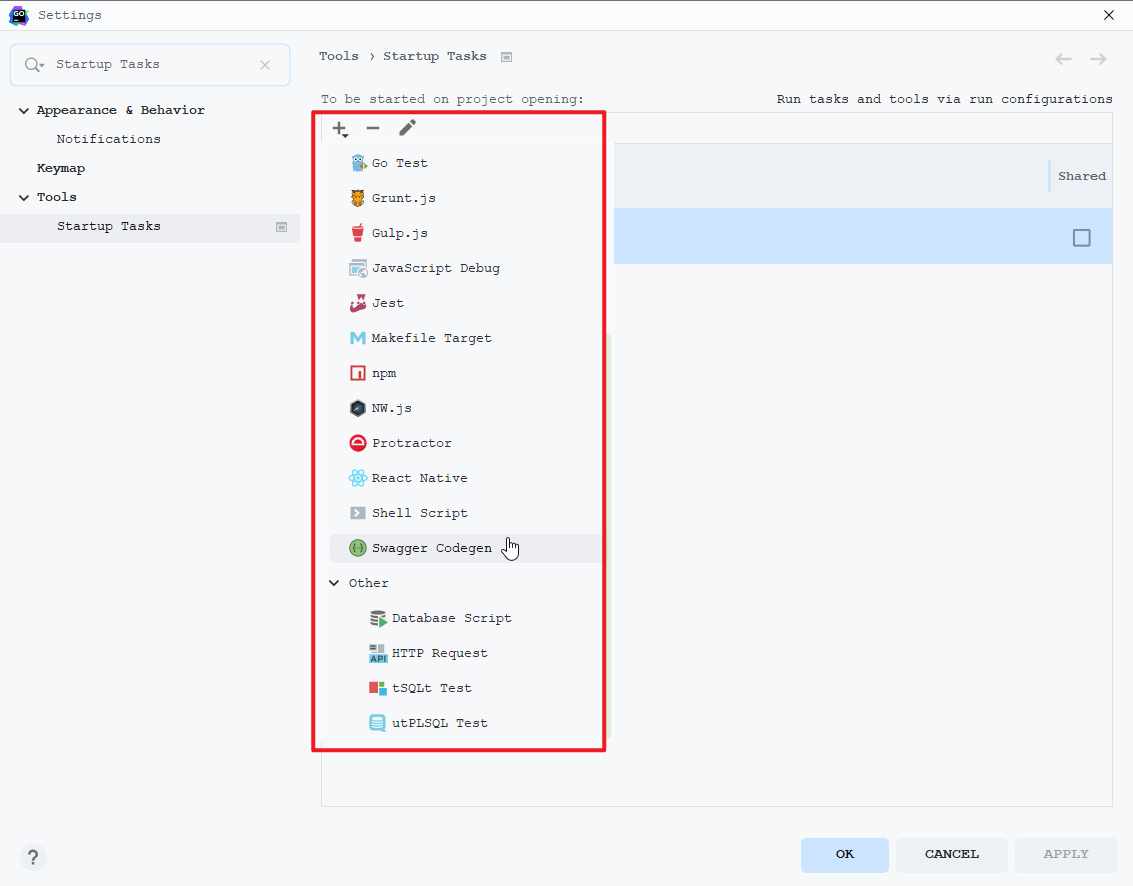Click the Jest icon
This screenshot has height=886, width=1133.
358,303
